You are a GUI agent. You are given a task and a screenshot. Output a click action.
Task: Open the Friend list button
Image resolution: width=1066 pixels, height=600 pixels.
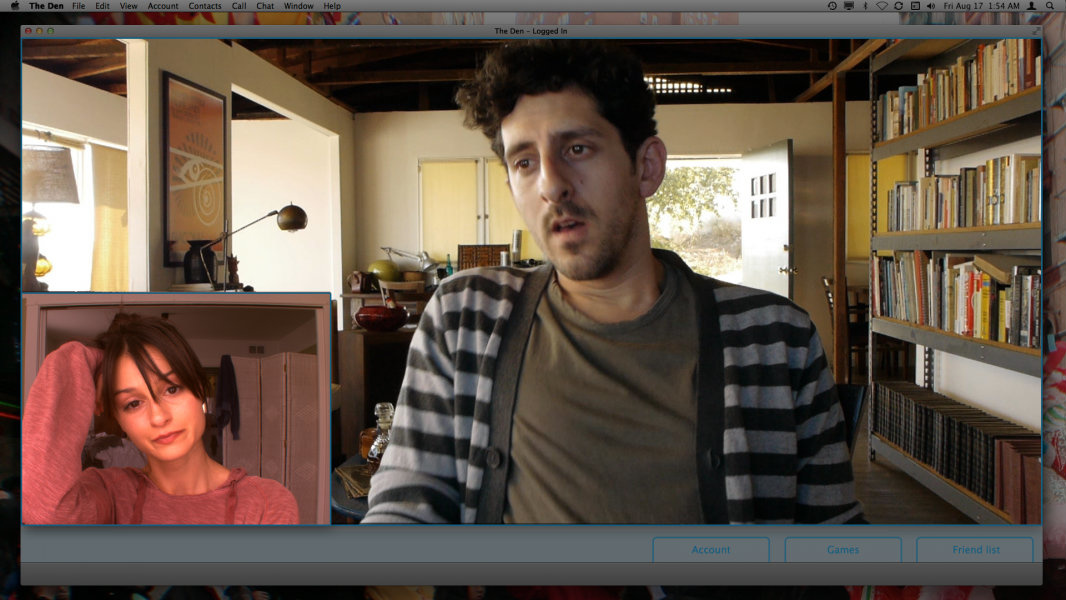click(x=976, y=550)
